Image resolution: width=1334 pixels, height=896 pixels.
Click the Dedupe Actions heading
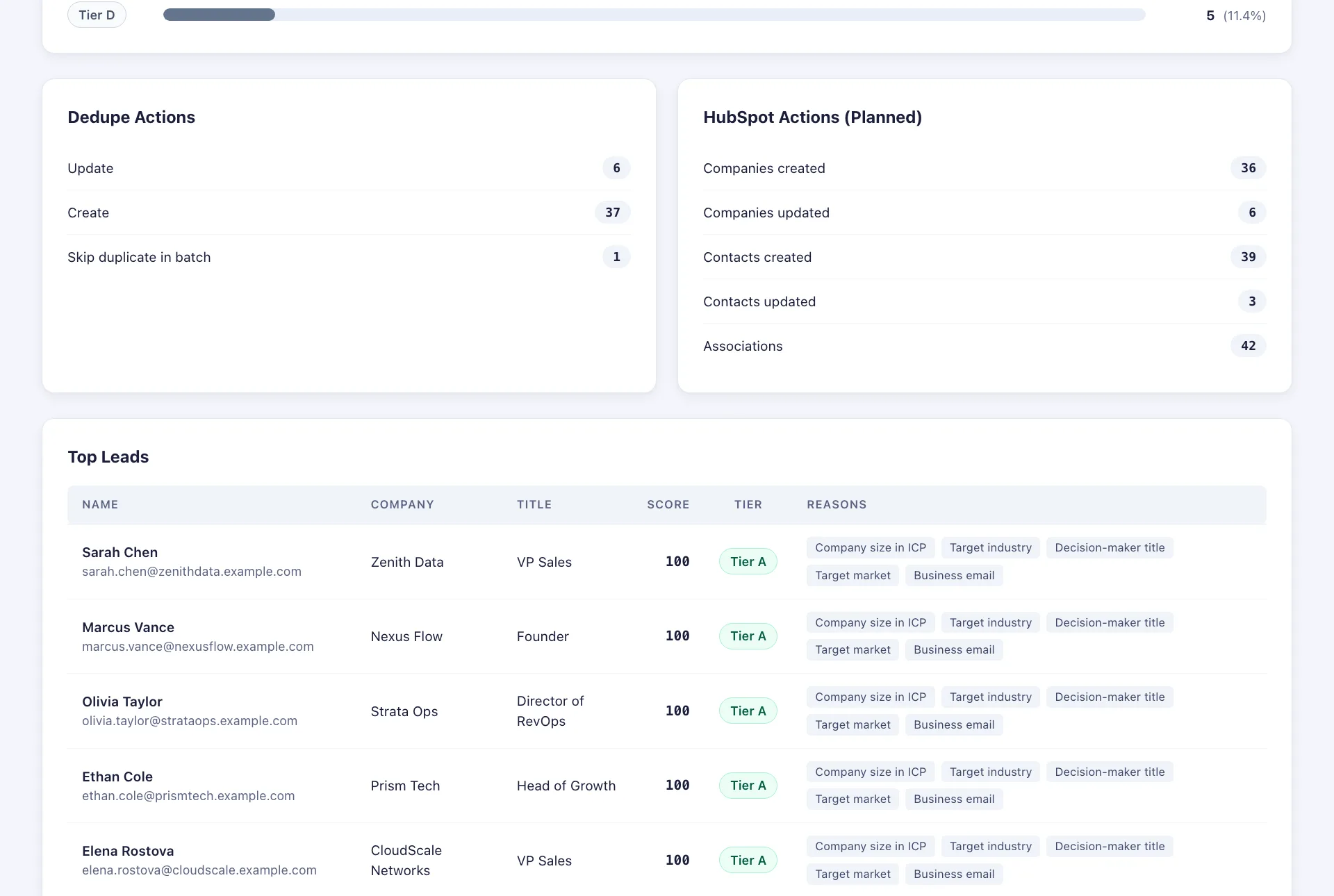(x=131, y=117)
